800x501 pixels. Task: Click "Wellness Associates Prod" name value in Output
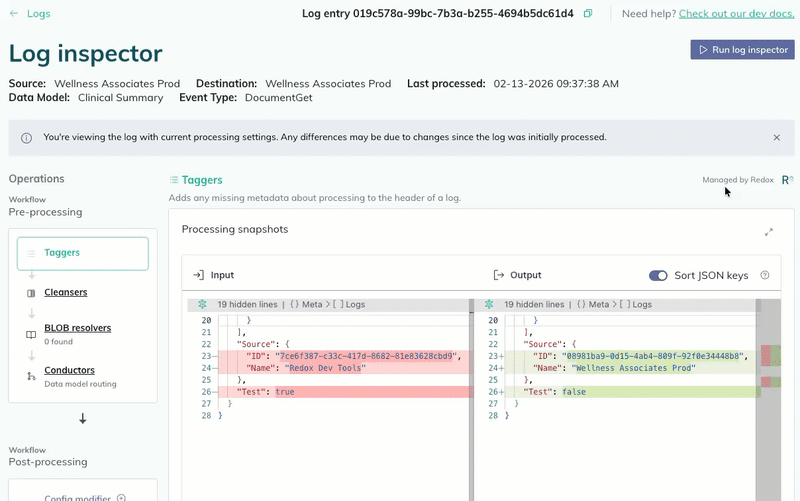[633, 368]
